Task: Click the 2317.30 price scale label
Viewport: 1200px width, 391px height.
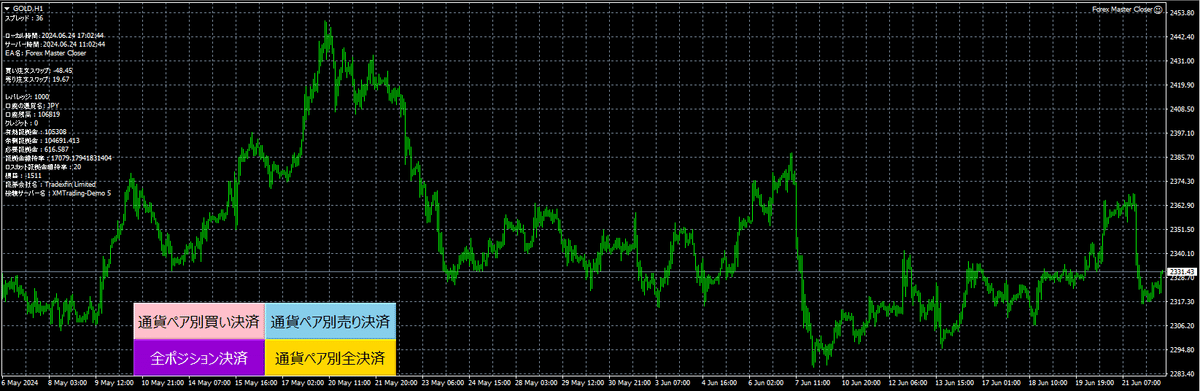Action: tap(1183, 302)
